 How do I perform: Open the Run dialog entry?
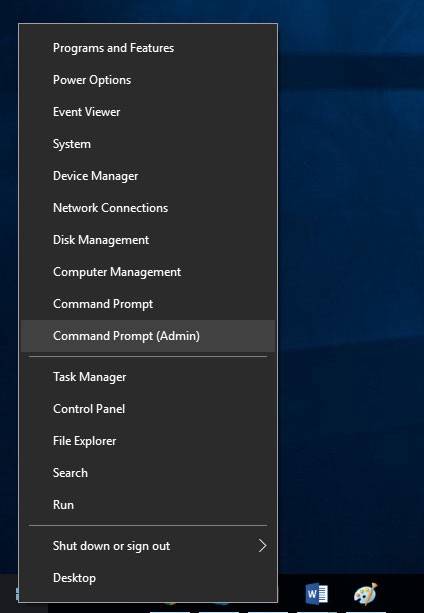tap(148, 505)
